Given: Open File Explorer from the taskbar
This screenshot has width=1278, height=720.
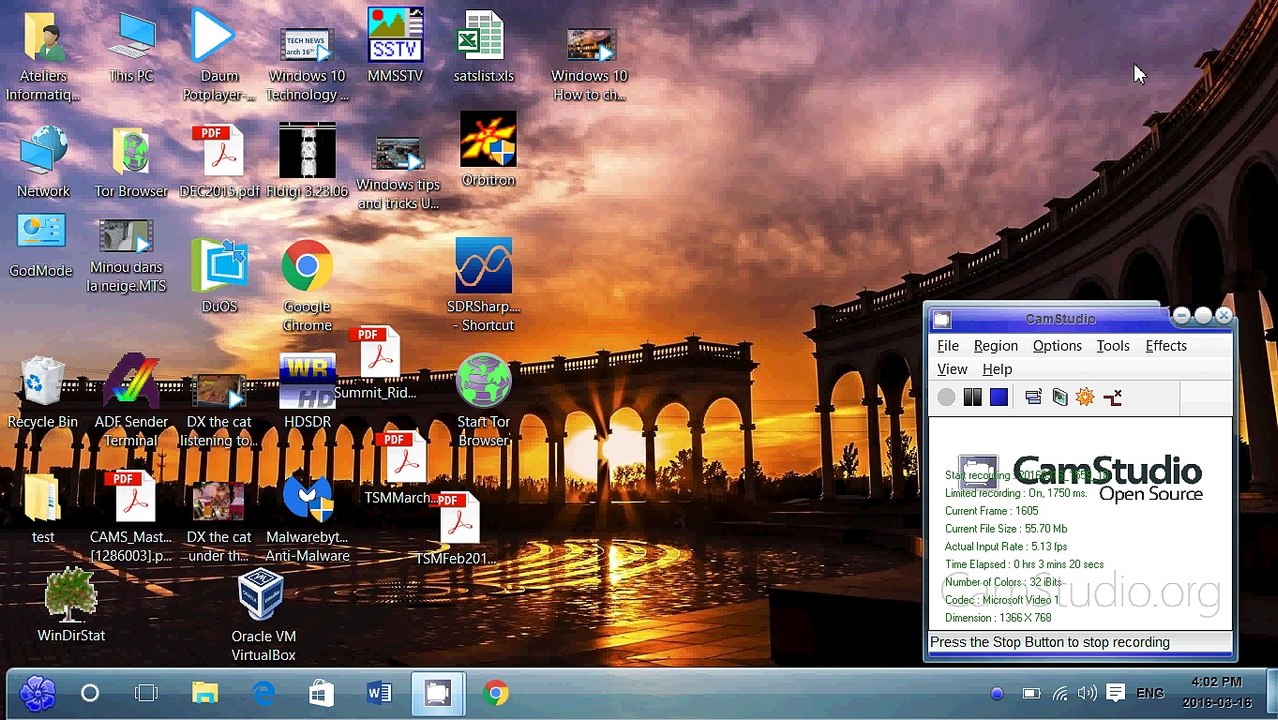Looking at the screenshot, I should point(205,693).
